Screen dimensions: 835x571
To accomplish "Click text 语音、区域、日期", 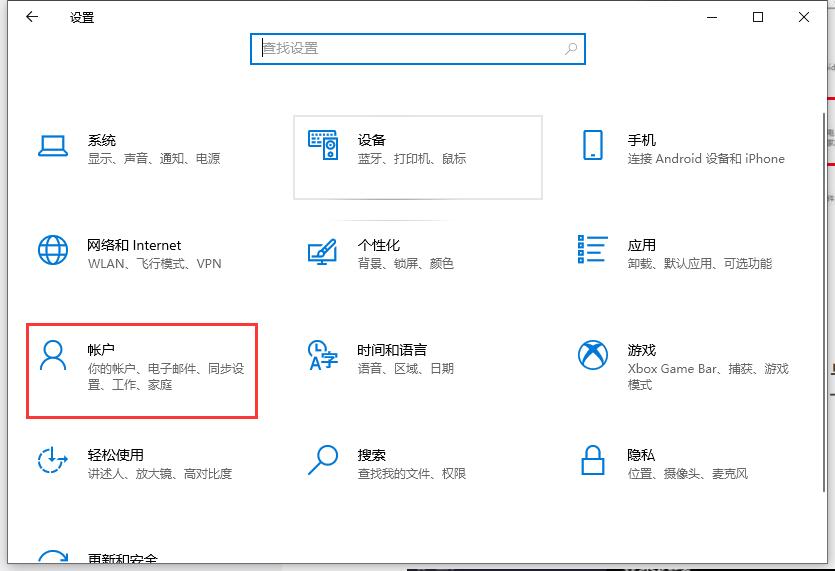I will 405,369.
